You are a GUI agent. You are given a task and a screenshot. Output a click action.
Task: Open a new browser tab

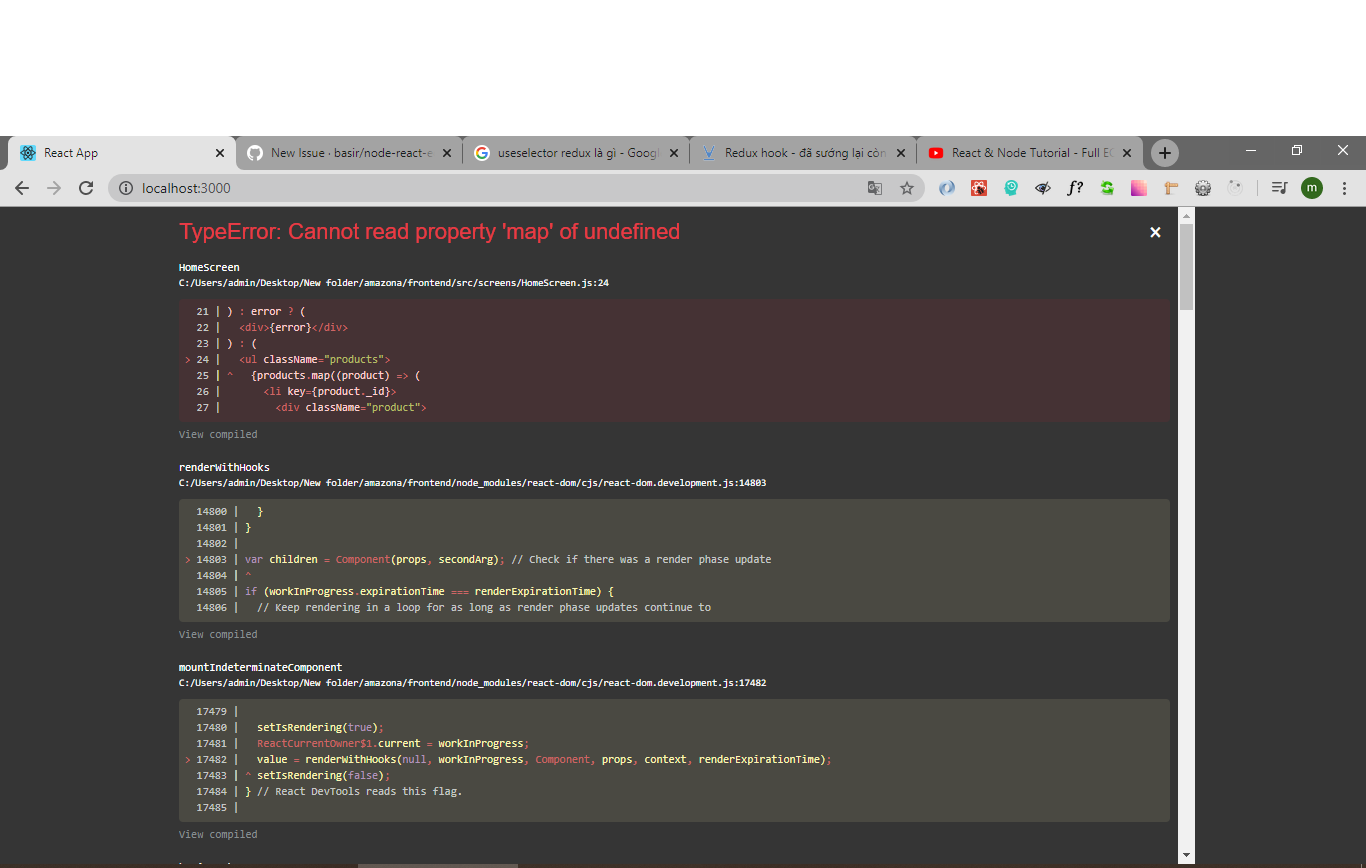click(1164, 153)
